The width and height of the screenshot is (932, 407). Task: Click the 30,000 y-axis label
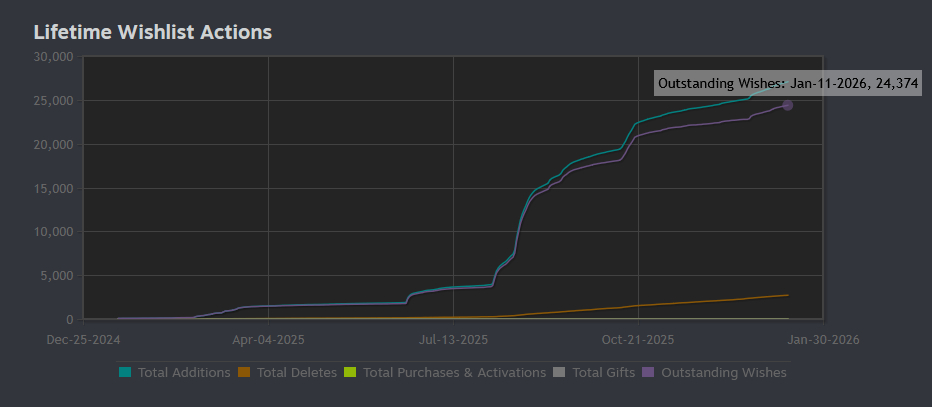coord(53,57)
